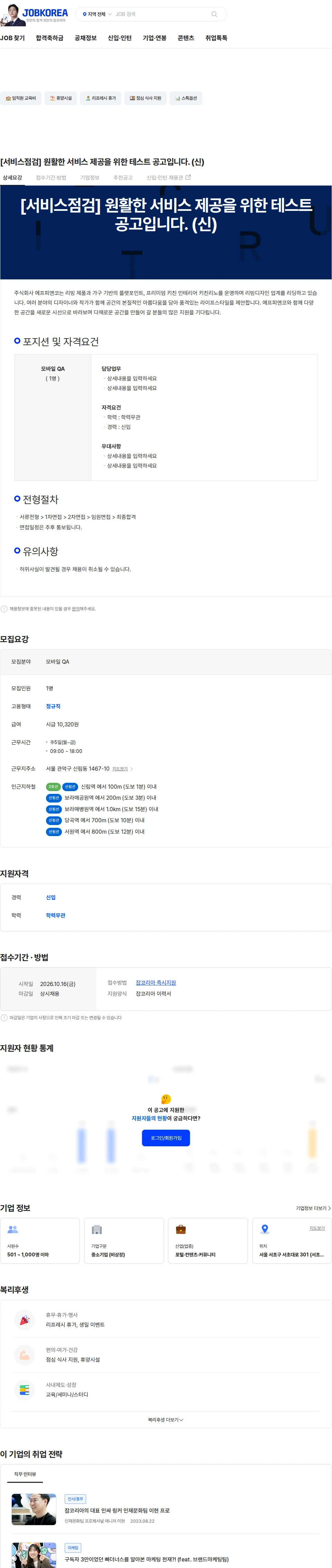Click the 편의·여가·건강 muscle icon
Screen dimensions: 332x1568
pos(25,1354)
